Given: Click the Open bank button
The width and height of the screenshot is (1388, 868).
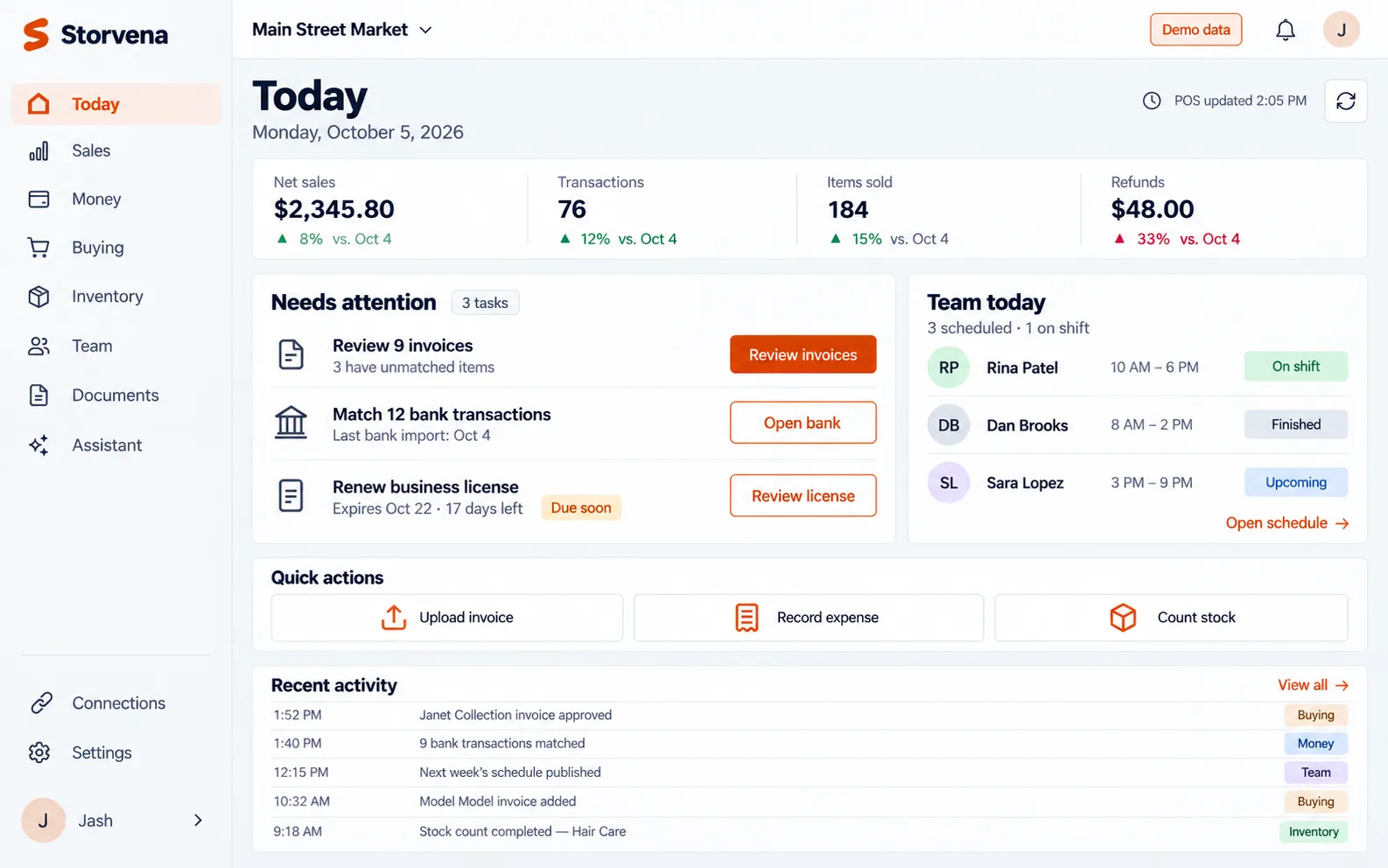Looking at the screenshot, I should (803, 423).
